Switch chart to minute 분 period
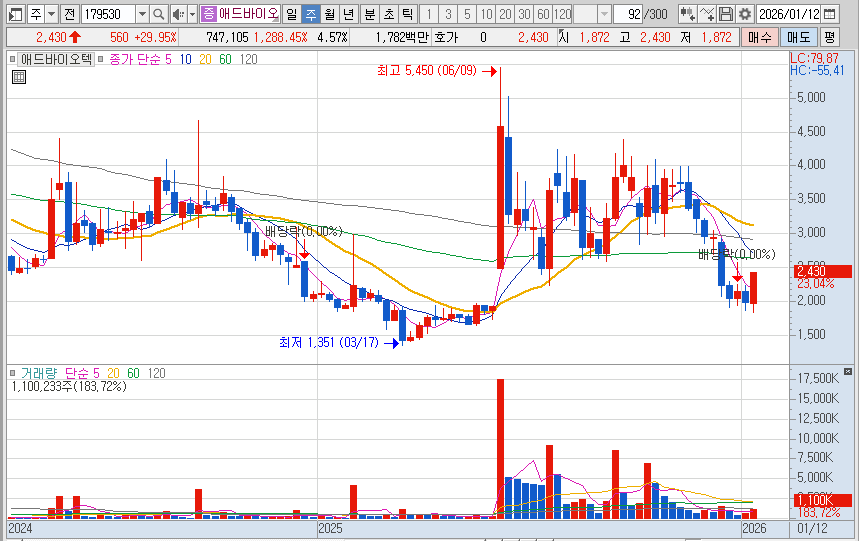Viewport: 859px width, 541px height. tap(370, 14)
